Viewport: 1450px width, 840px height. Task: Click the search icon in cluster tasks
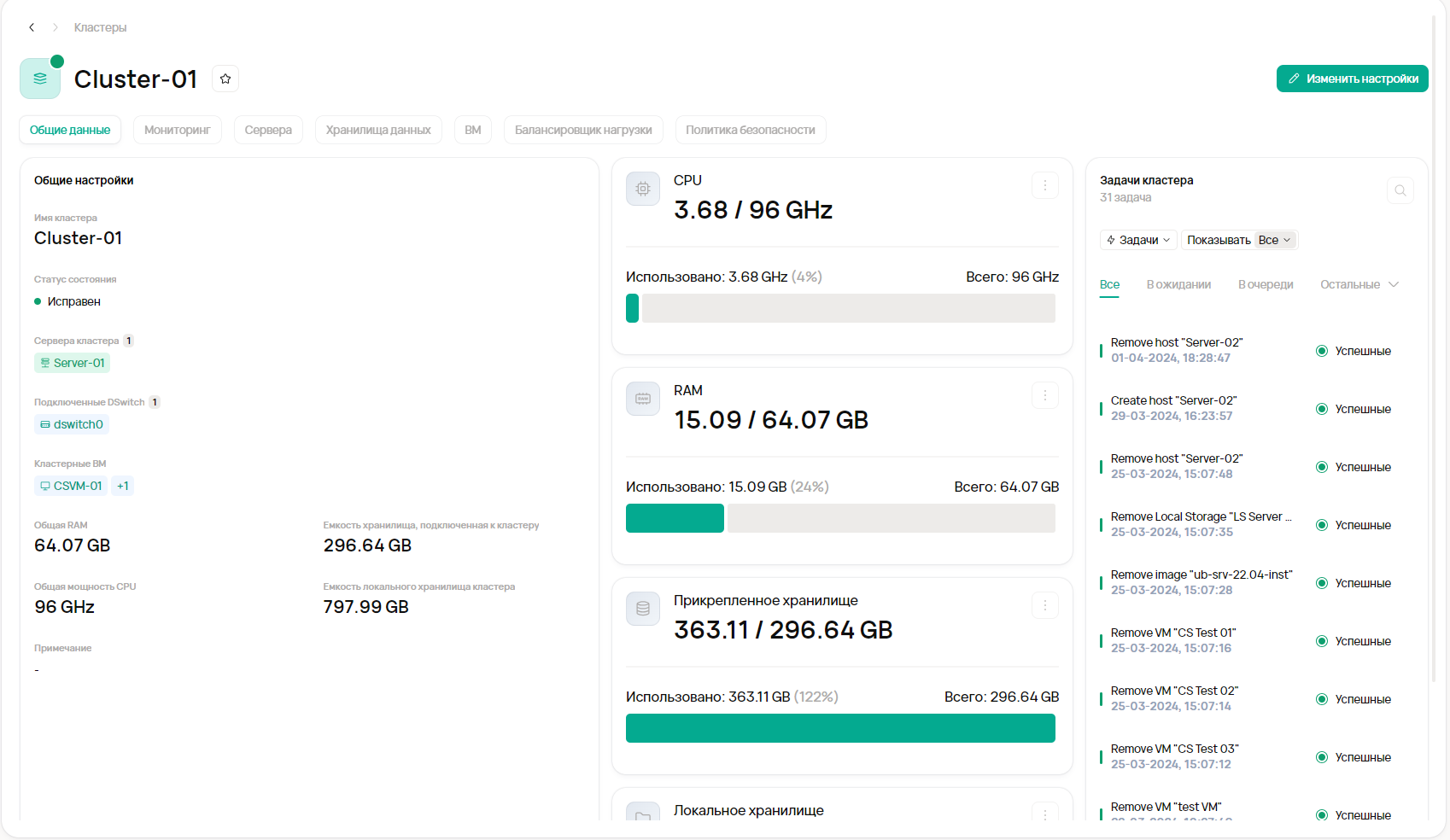coord(1400,190)
